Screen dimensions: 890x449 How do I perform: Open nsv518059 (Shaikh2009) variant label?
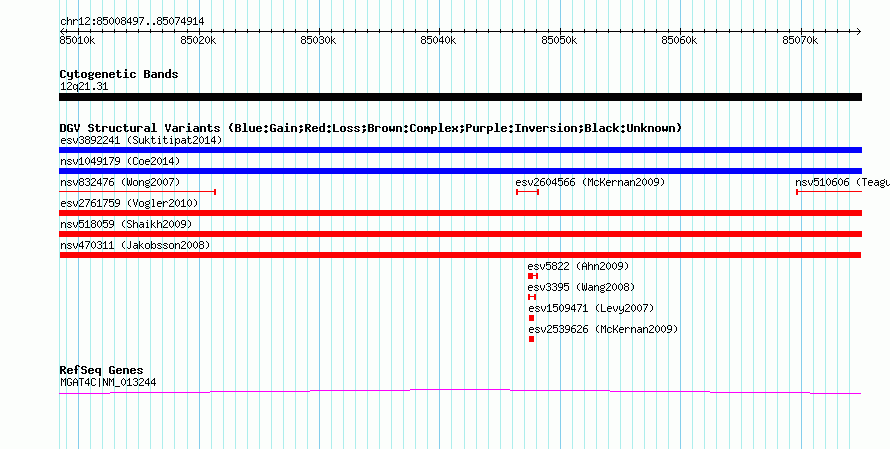pyautogui.click(x=126, y=224)
